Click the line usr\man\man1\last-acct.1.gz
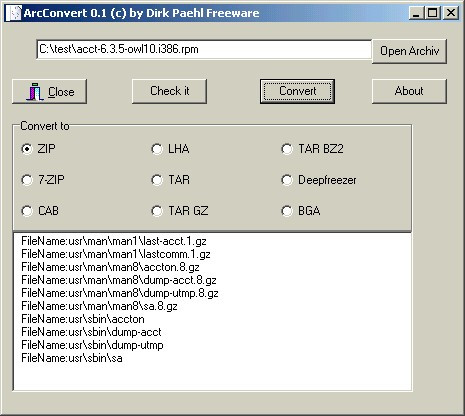Viewport: 465px width, 416px height. point(114,241)
